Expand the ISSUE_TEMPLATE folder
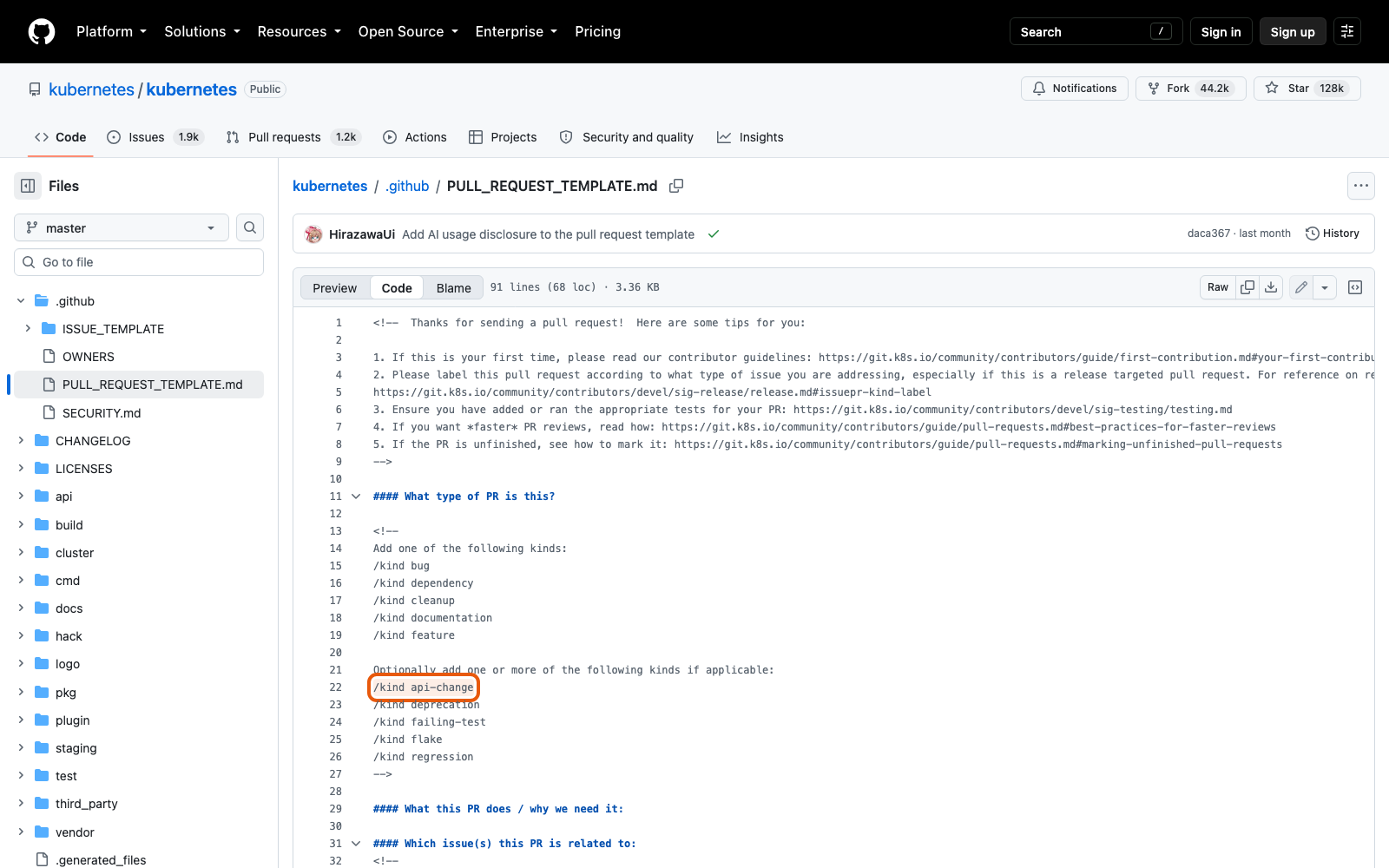This screenshot has height=868, width=1389. coord(28,329)
